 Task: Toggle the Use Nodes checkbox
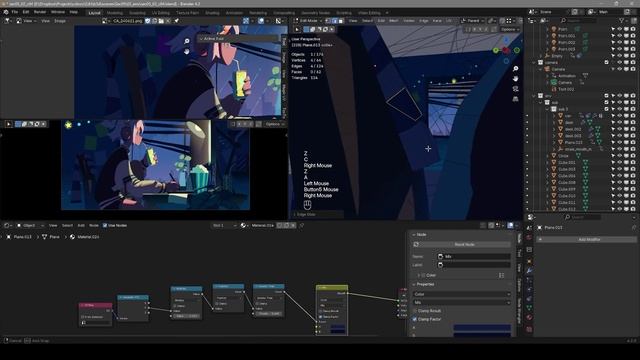coord(105,225)
